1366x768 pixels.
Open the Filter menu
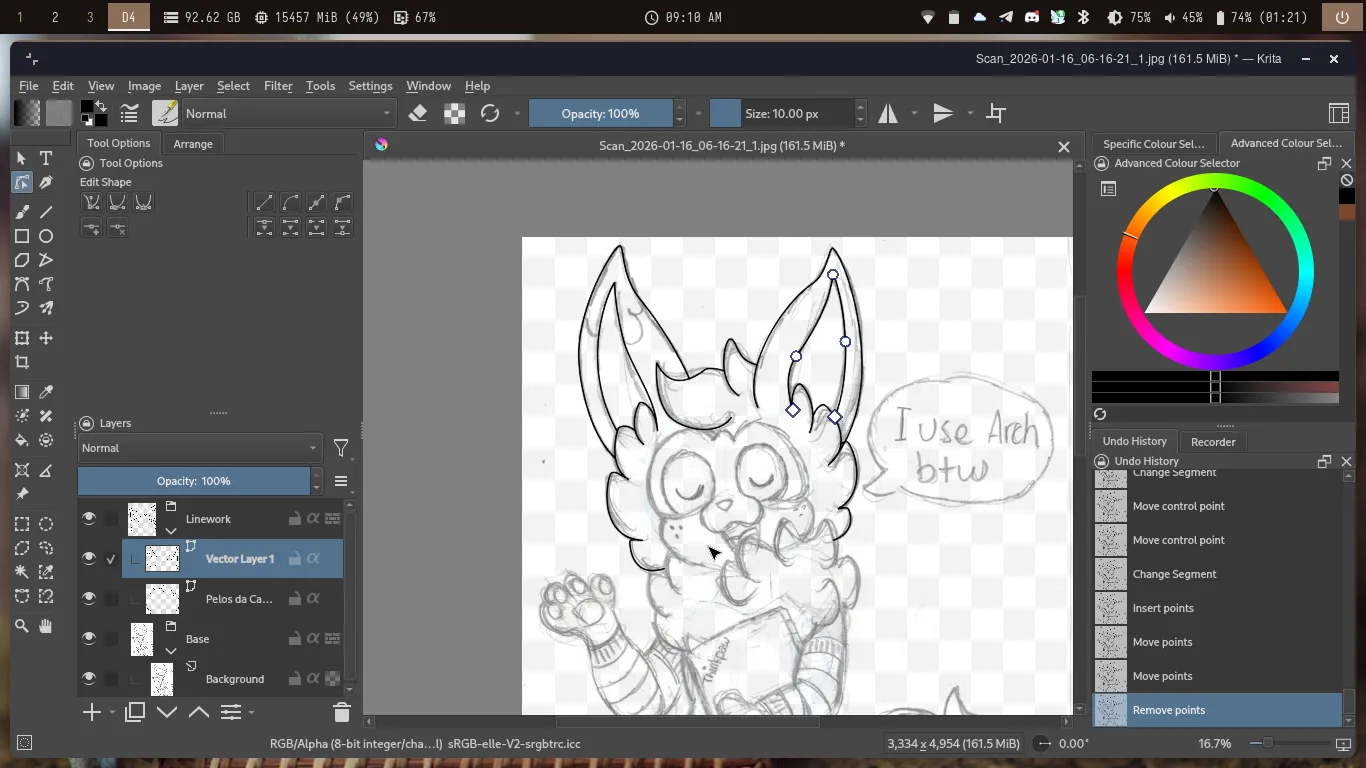(x=278, y=86)
